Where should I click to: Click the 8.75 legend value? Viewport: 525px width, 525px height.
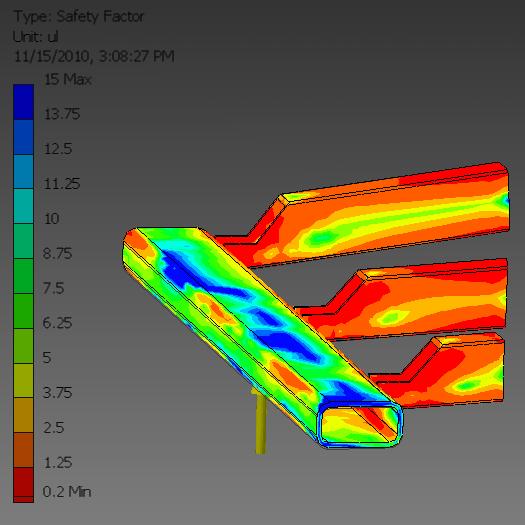coord(57,254)
